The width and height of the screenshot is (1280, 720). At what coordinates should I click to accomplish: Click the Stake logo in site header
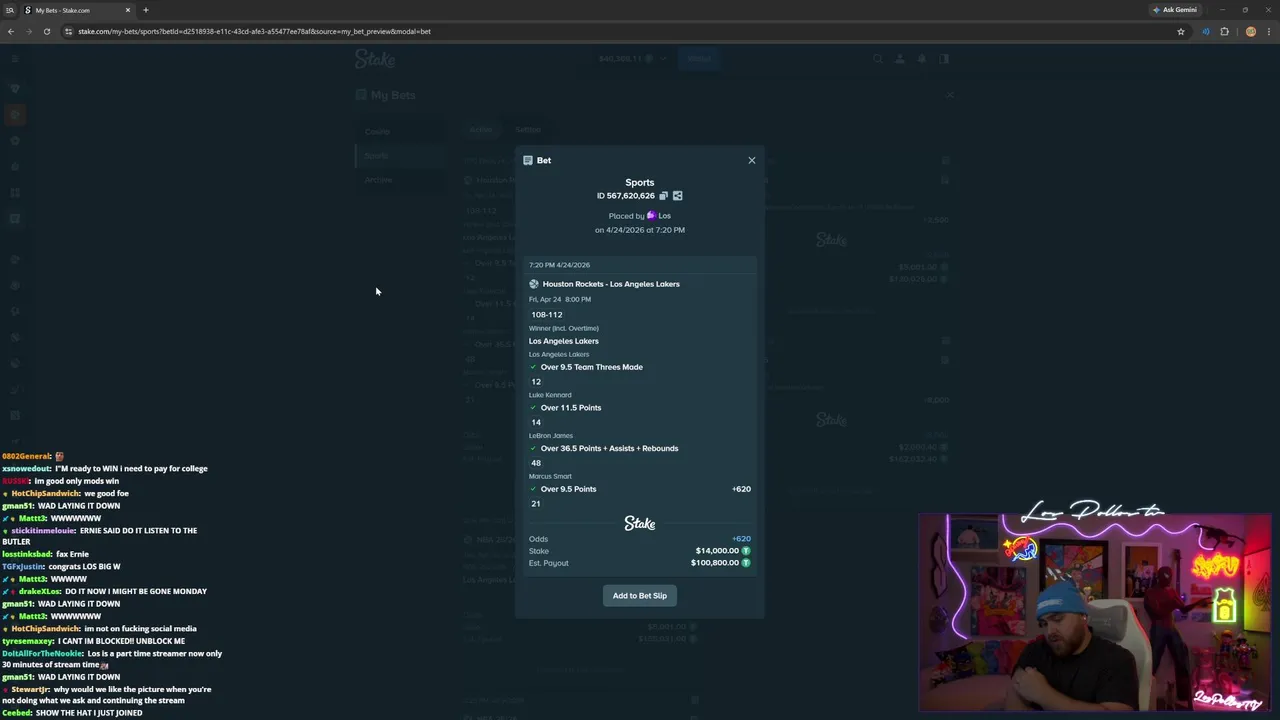[375, 59]
